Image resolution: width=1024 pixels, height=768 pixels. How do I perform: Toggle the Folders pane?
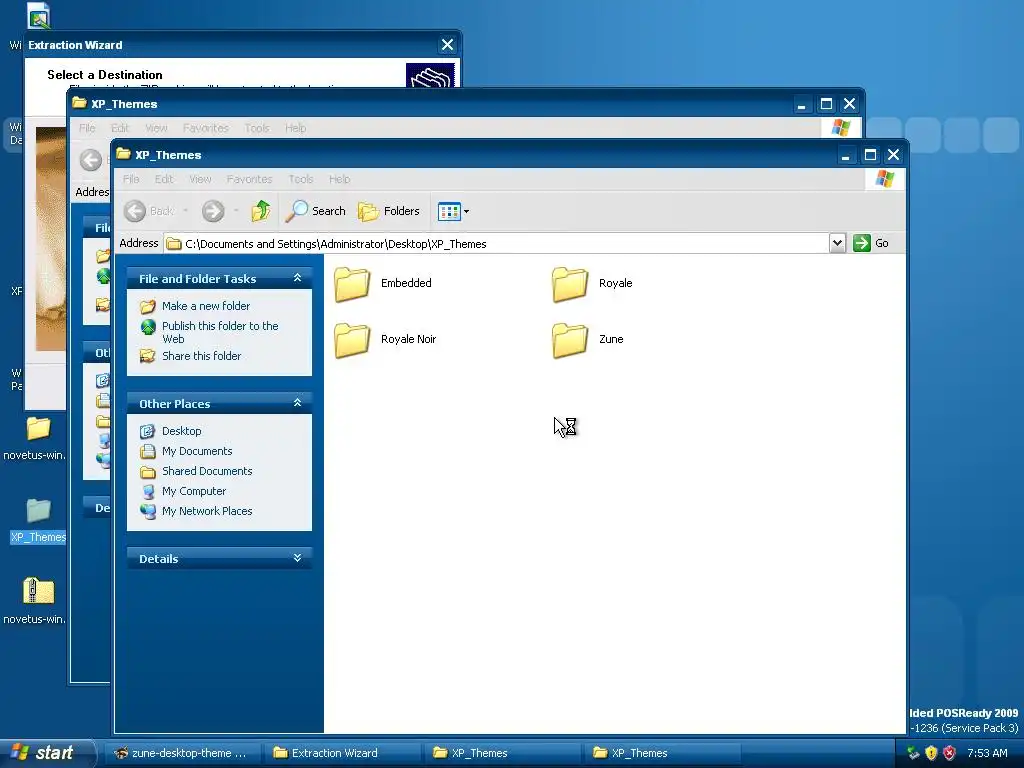(389, 211)
